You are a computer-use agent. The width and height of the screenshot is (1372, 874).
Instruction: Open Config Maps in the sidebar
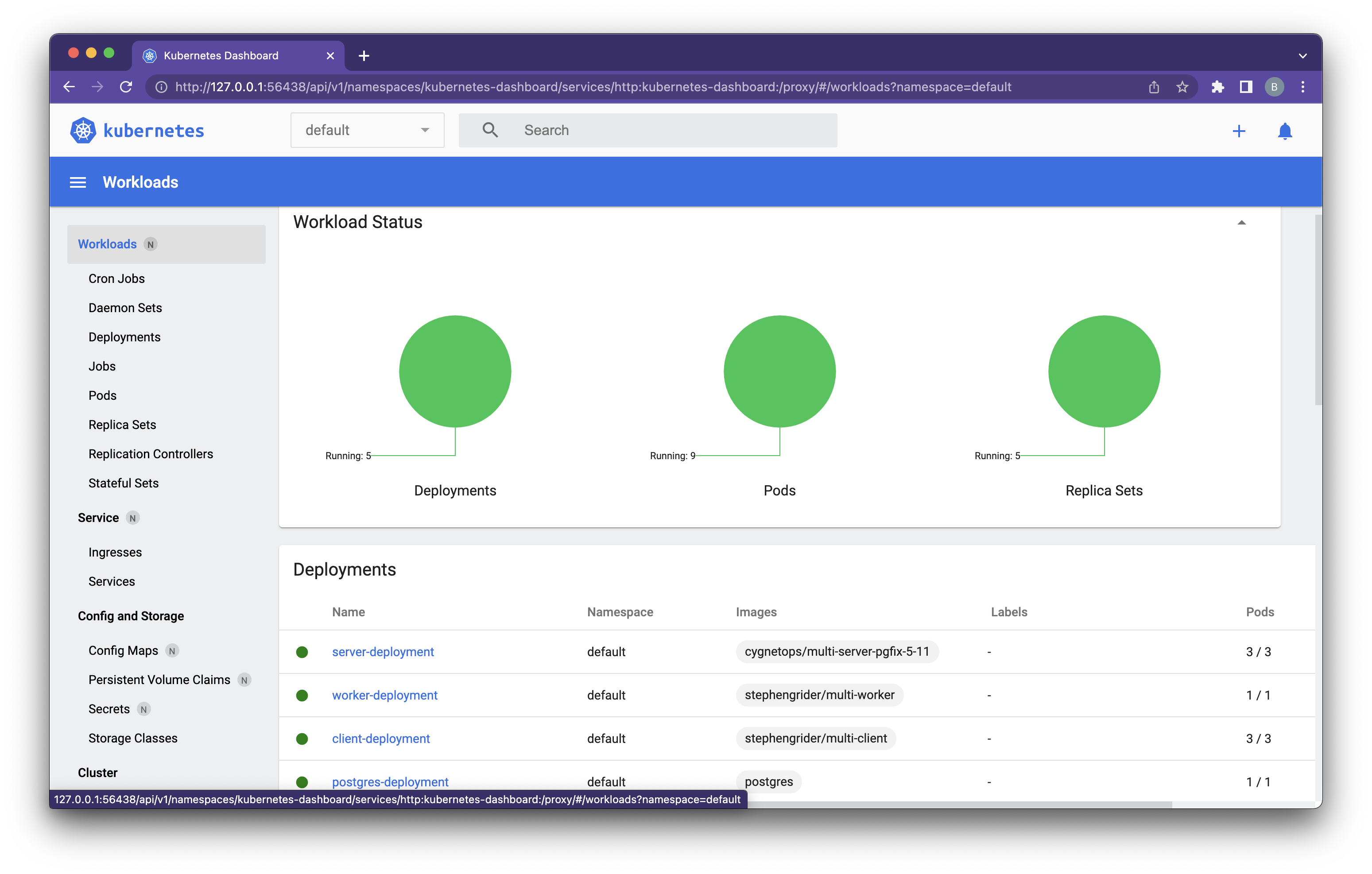(123, 650)
